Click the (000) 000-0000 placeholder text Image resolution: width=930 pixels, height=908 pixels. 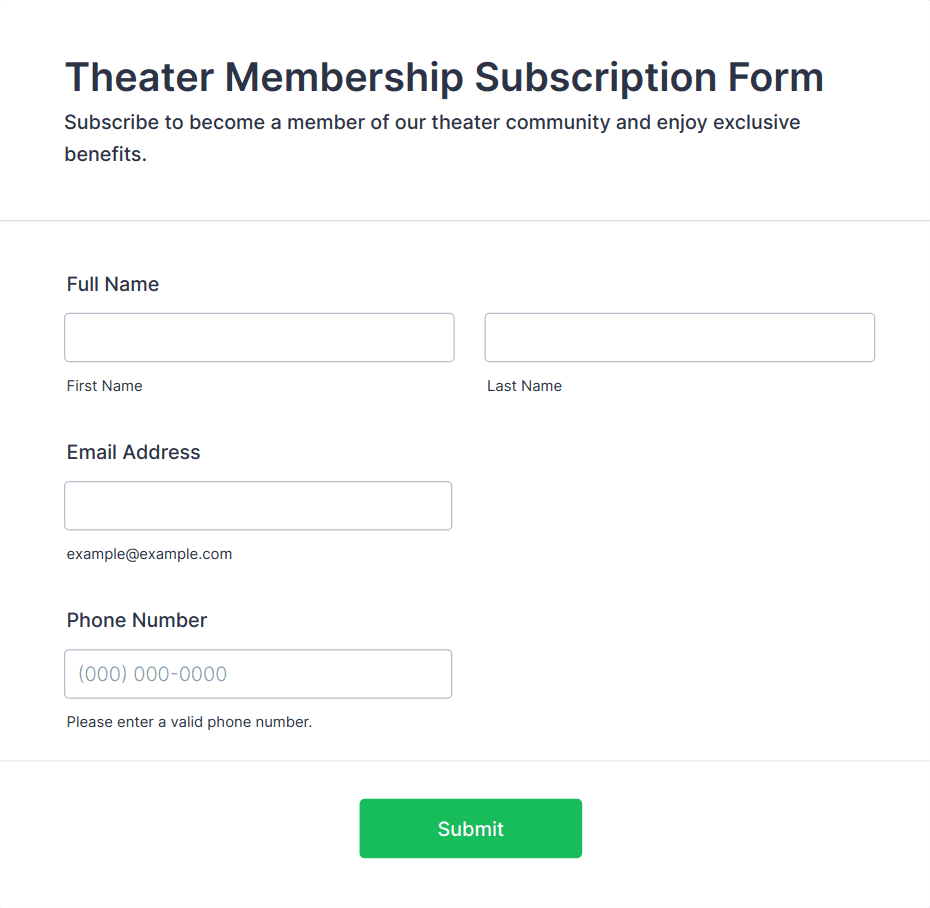153,674
